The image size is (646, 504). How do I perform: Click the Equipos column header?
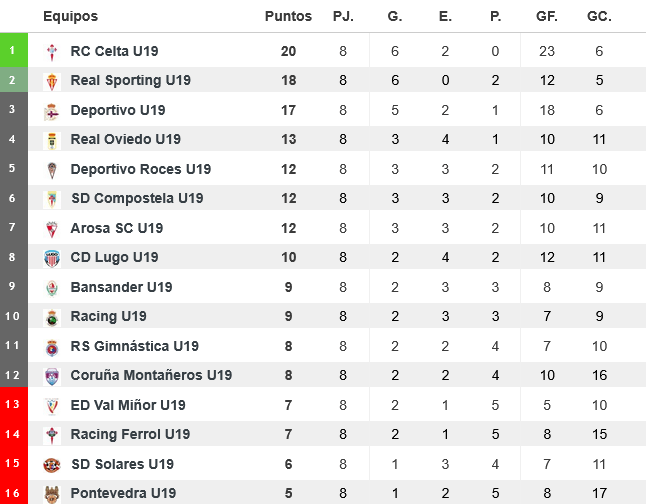(71, 17)
